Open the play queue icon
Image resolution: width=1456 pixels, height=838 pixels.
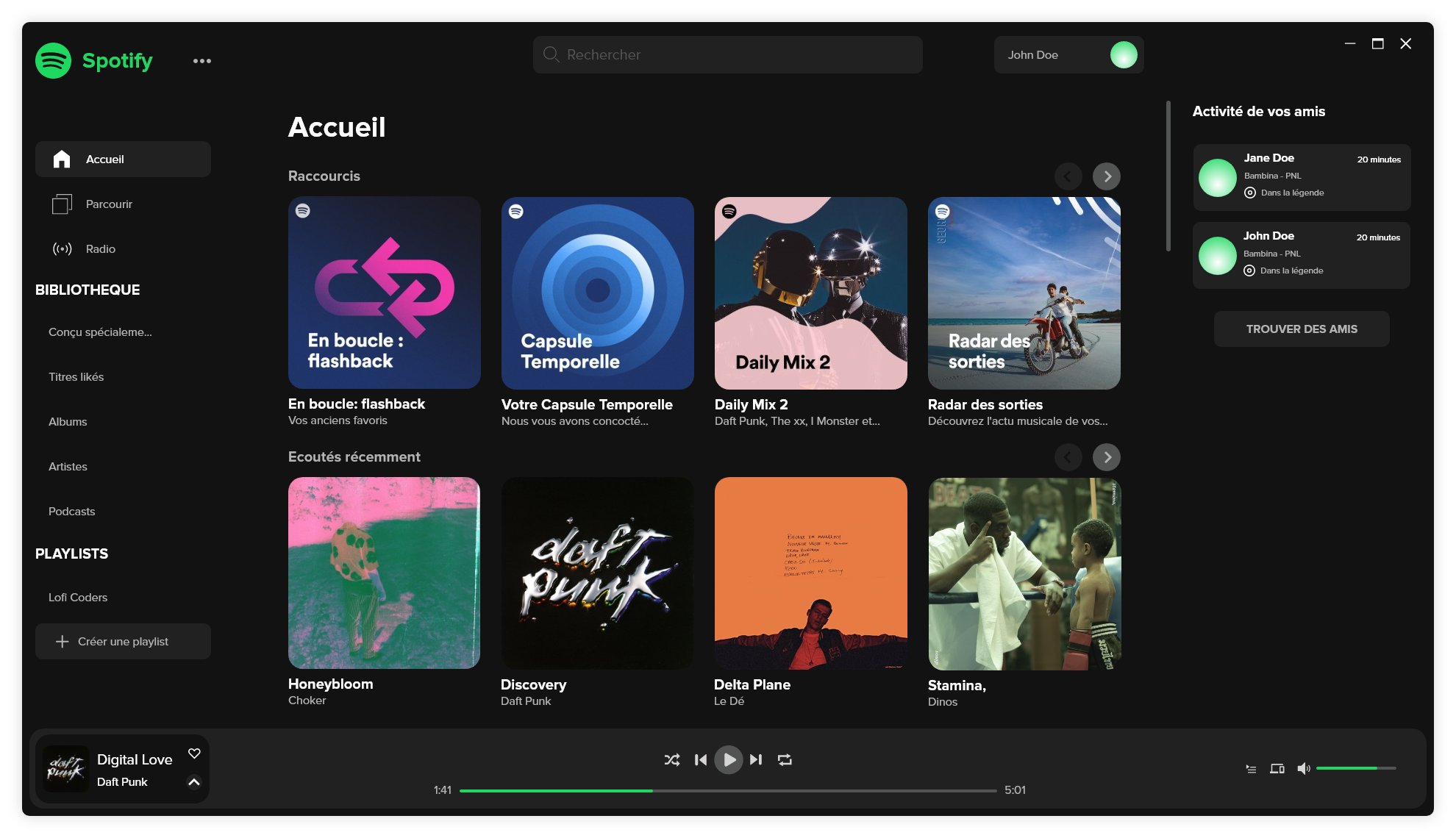point(1251,769)
